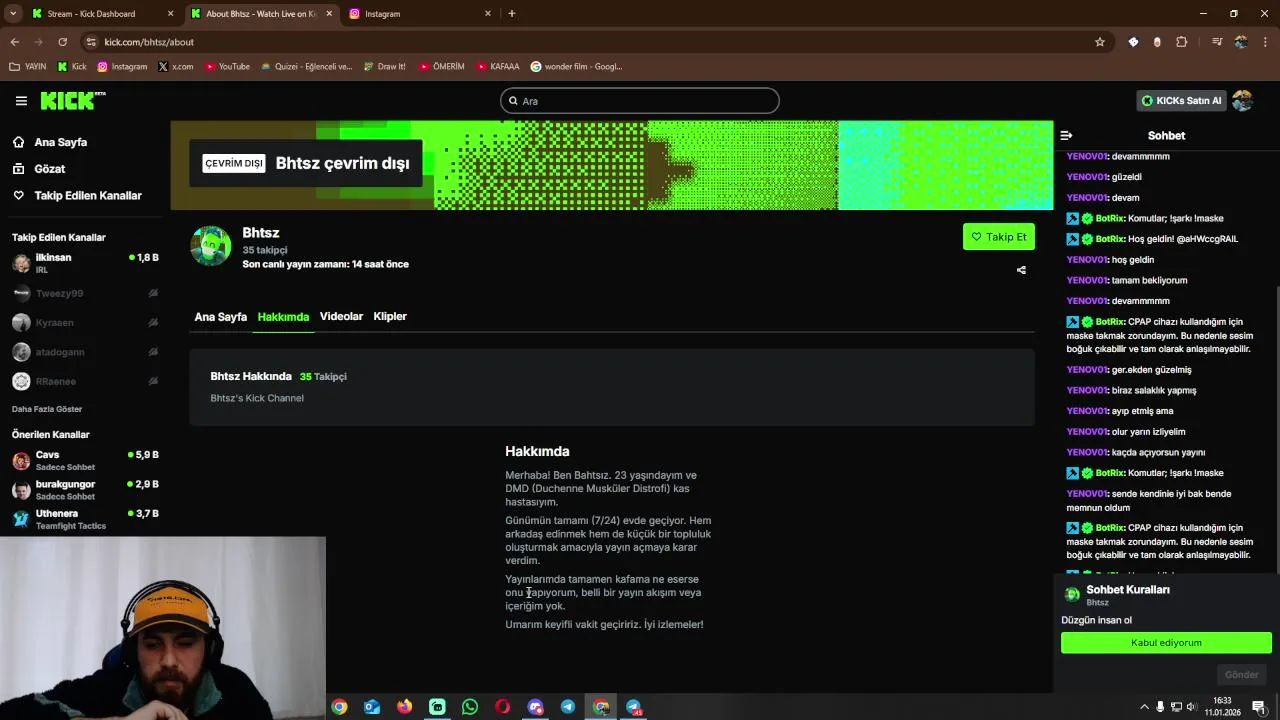Screen dimensions: 1280x720
Task: Open Telegram icon with red badge in taskbar
Action: point(634,707)
